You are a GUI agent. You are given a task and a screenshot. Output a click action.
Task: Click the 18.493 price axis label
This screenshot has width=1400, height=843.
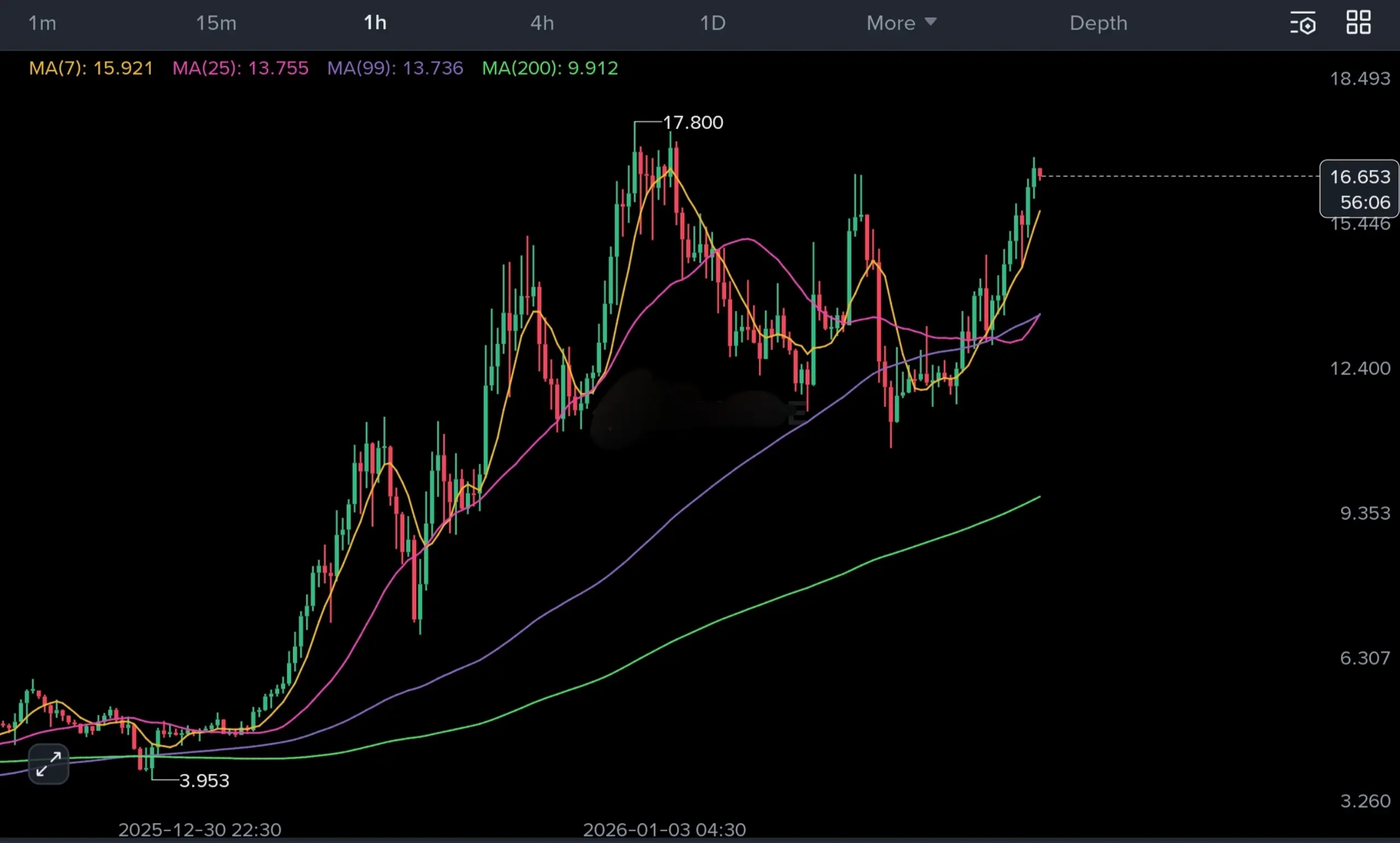coord(1360,78)
